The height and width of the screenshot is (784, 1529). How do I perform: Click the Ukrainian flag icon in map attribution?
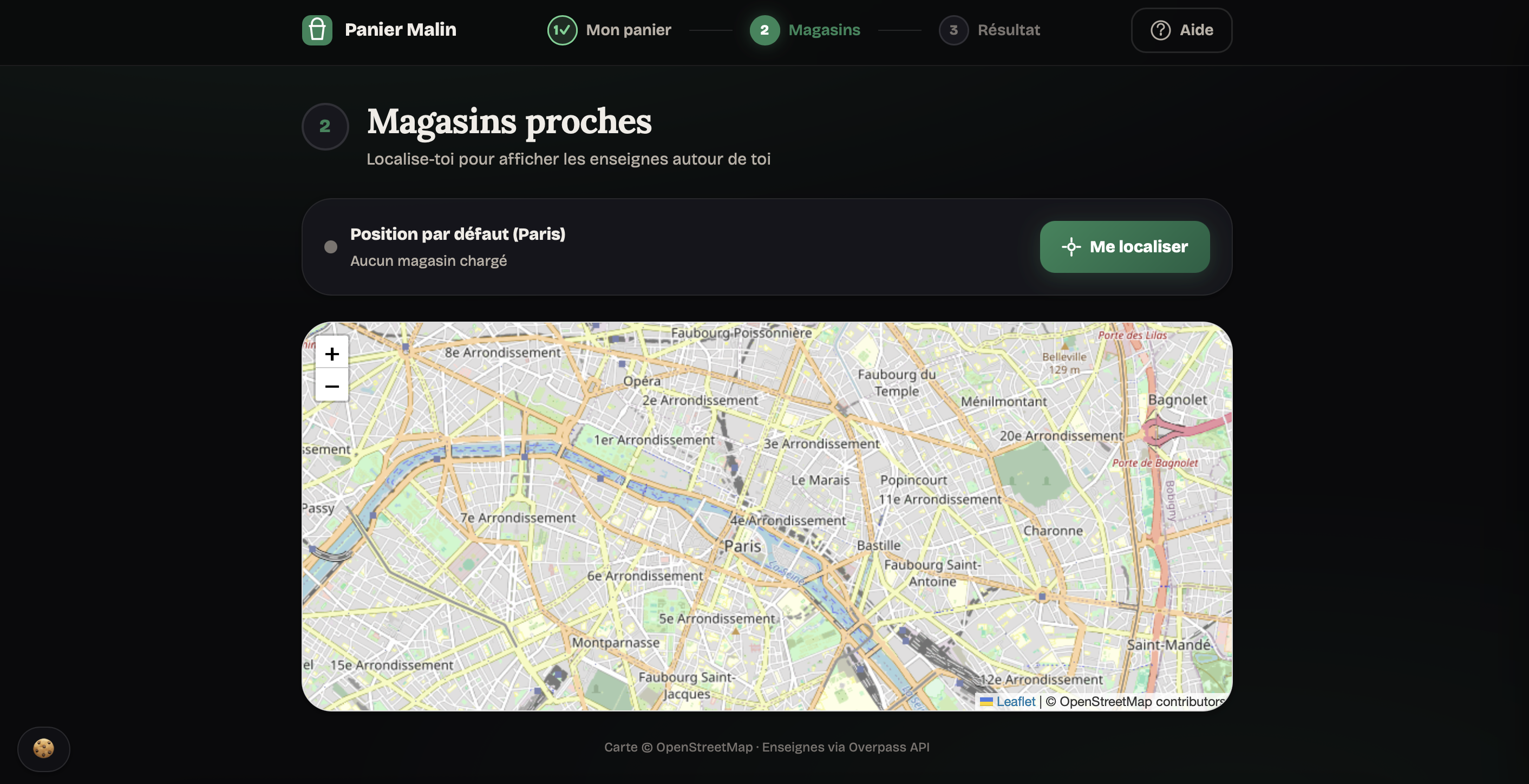(x=987, y=702)
